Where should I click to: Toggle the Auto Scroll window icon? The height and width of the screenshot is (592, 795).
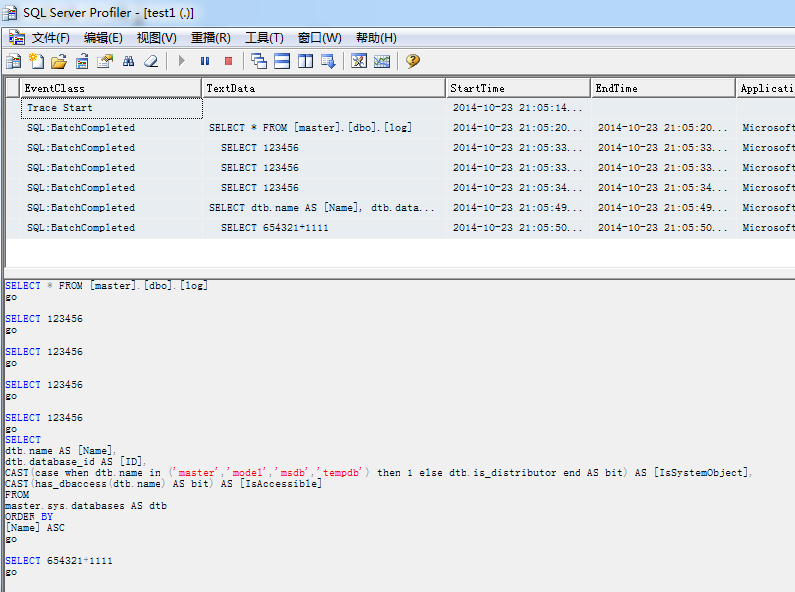[x=328, y=61]
